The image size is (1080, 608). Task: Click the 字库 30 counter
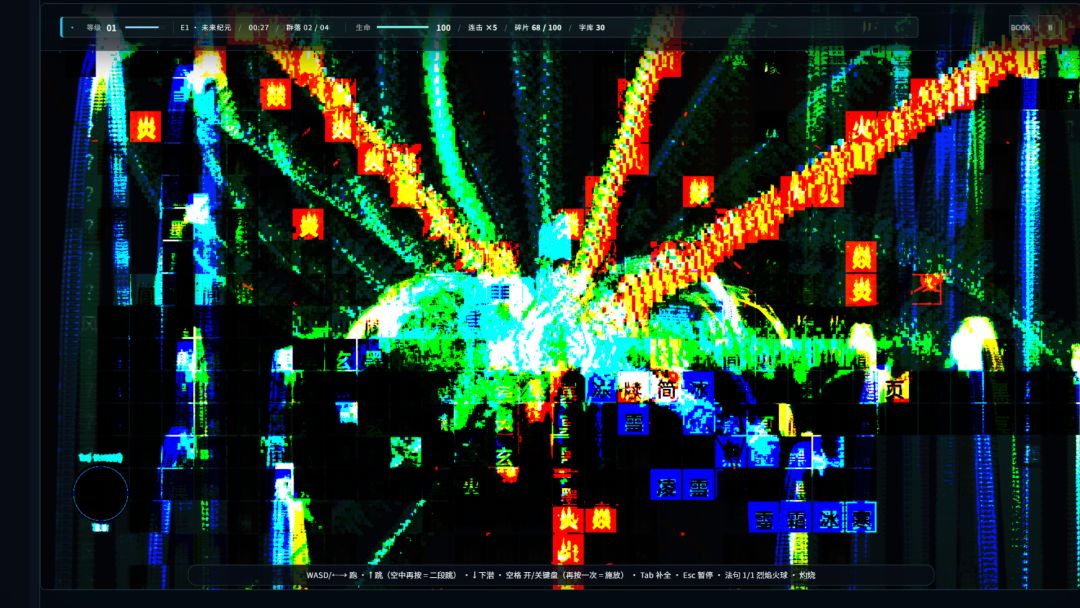(x=592, y=28)
